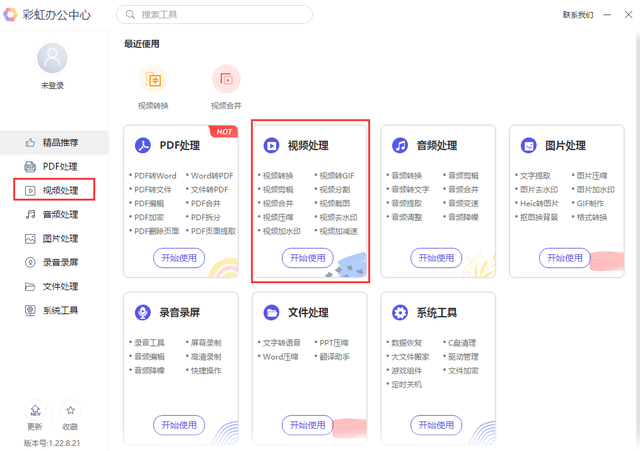Viewport: 640px width, 451px height.
Task: Open PDF合并 tool link
Action: pyautogui.click(x=206, y=204)
